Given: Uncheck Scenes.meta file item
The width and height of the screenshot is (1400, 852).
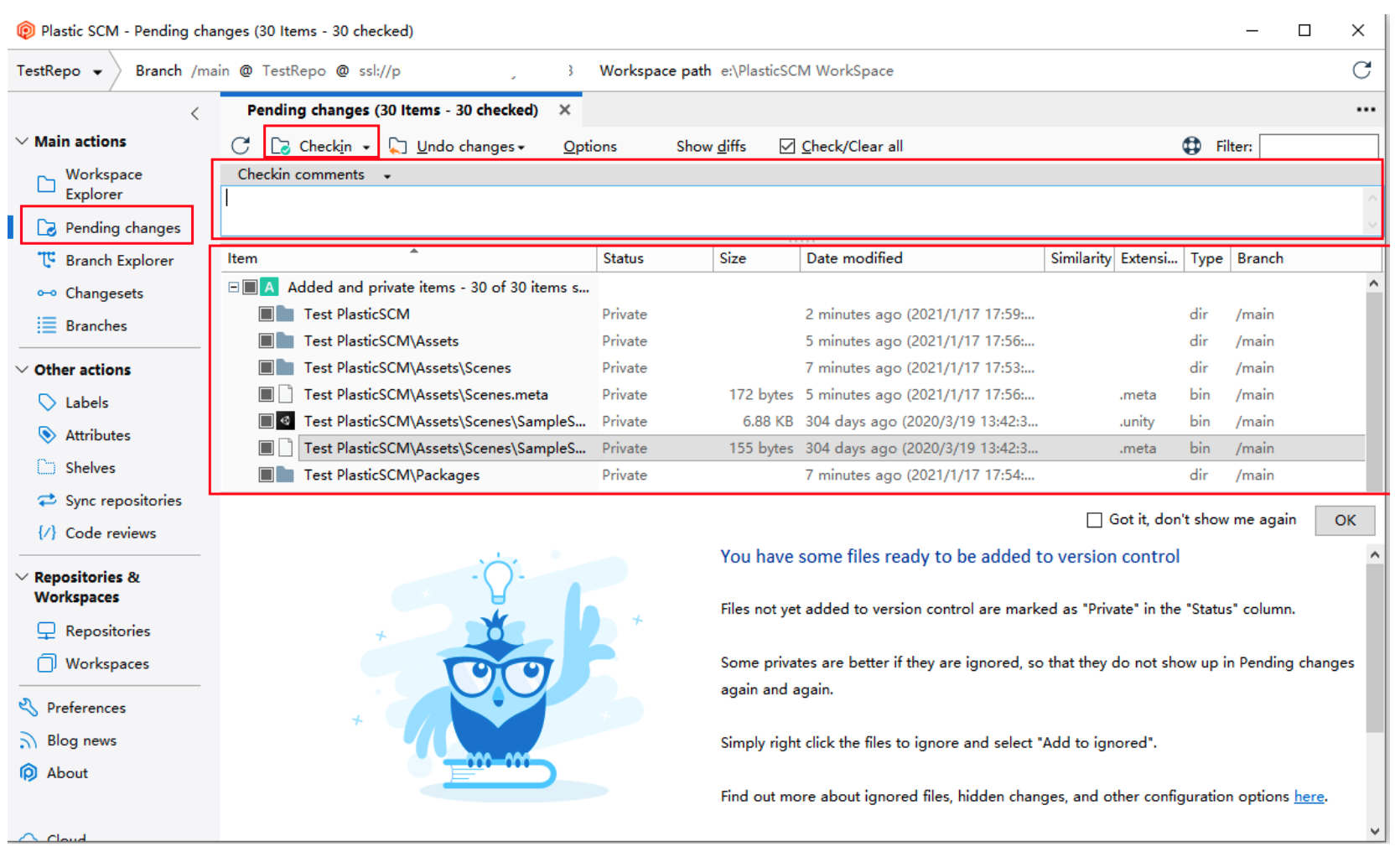Looking at the screenshot, I should coord(266,394).
